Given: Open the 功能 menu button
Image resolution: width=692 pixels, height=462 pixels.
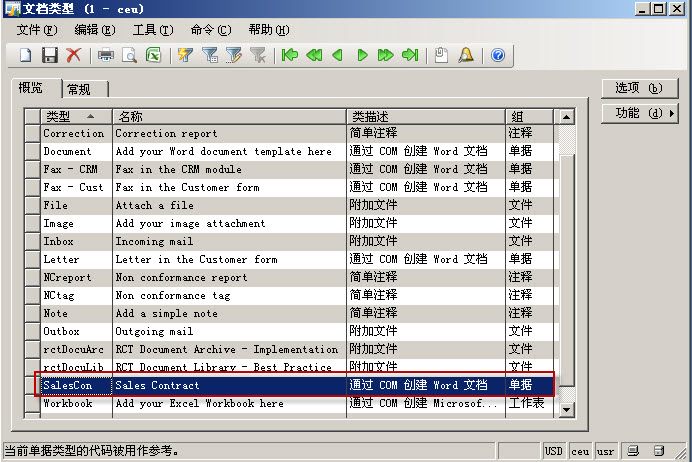Looking at the screenshot, I should (x=639, y=113).
